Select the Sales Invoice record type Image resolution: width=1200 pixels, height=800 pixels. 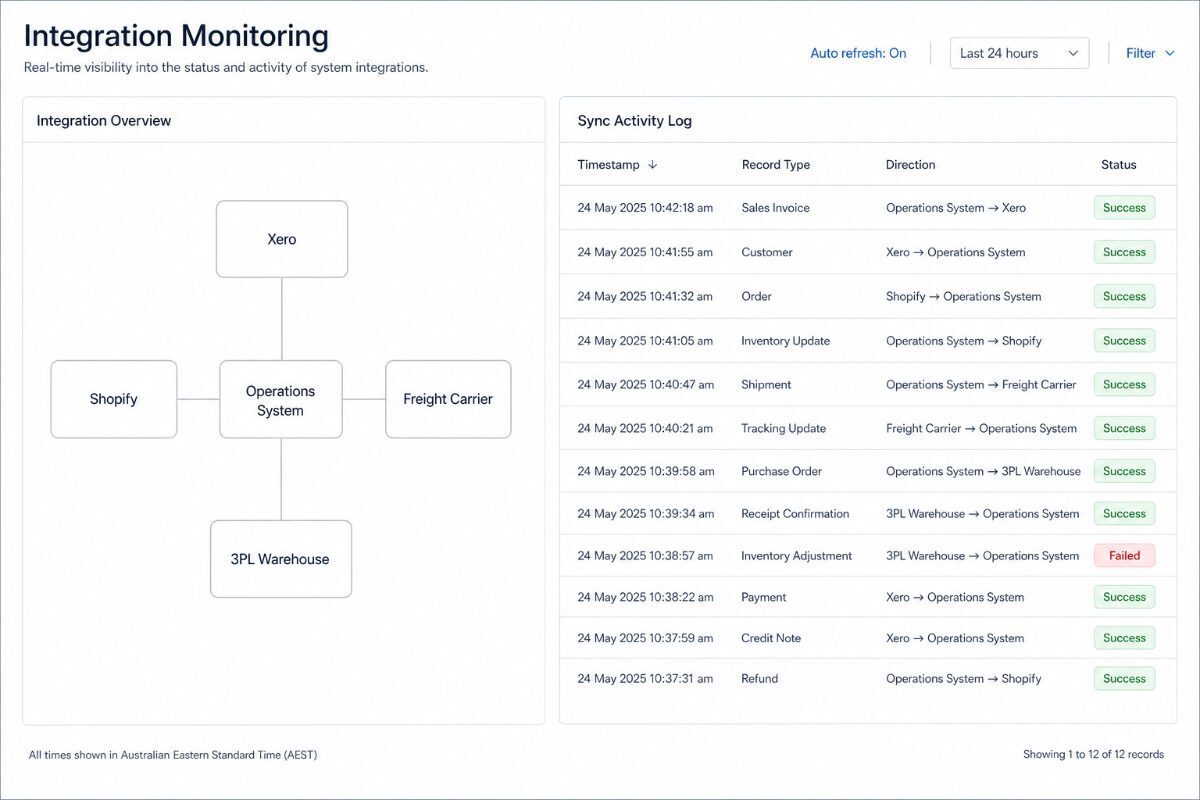pyautogui.click(x=775, y=208)
